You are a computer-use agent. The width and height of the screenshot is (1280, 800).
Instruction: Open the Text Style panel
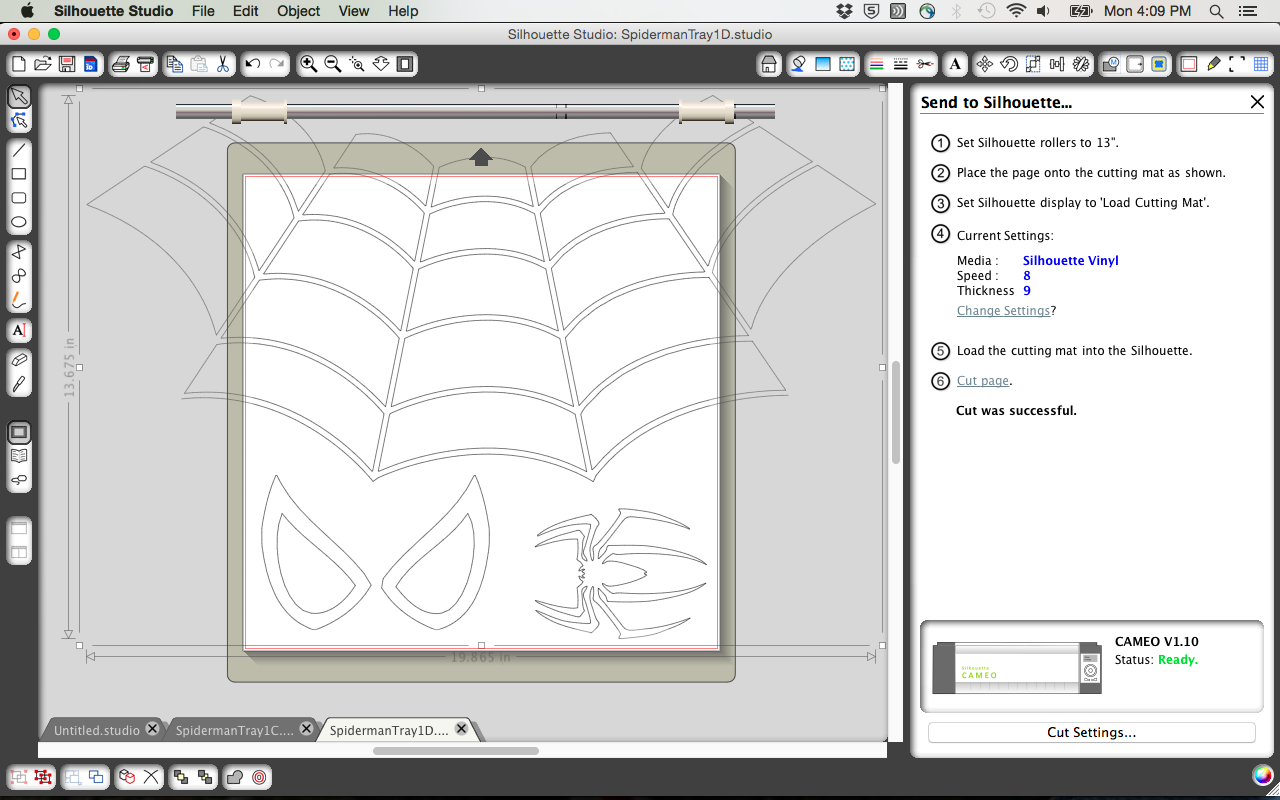[955, 64]
